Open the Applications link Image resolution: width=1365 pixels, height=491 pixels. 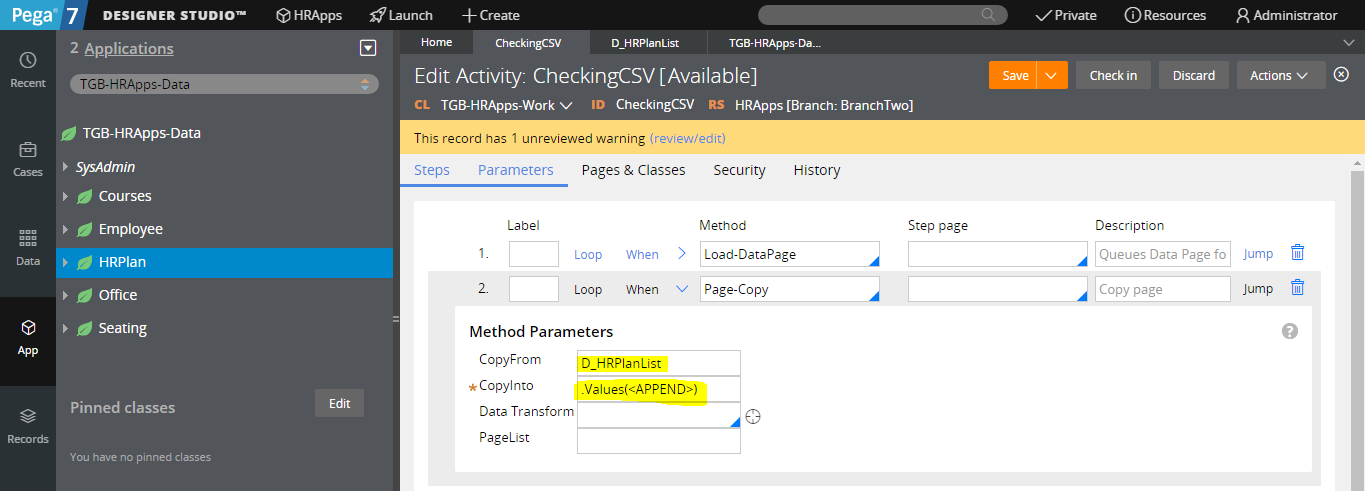[x=129, y=48]
